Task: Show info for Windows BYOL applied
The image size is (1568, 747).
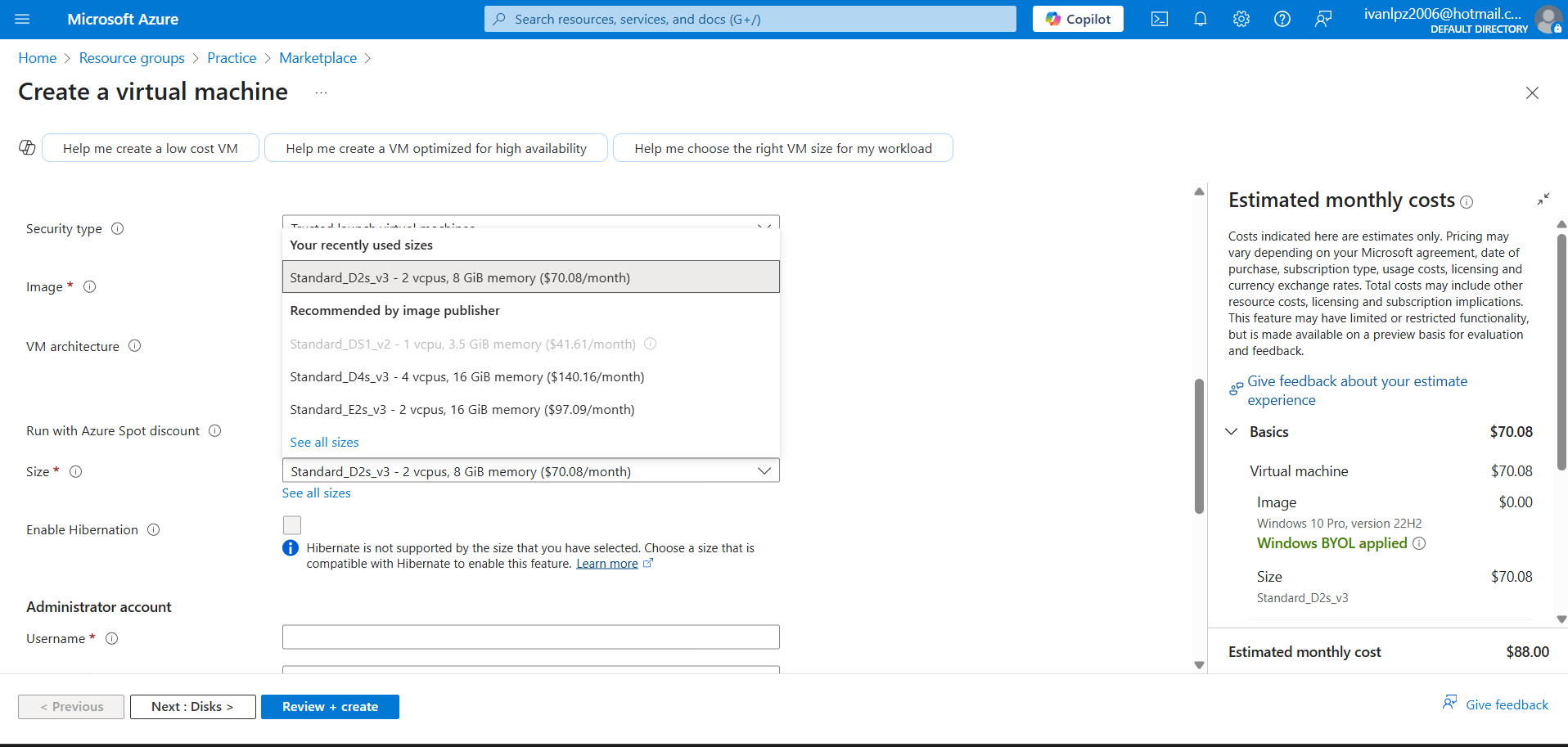Action: pyautogui.click(x=1420, y=543)
